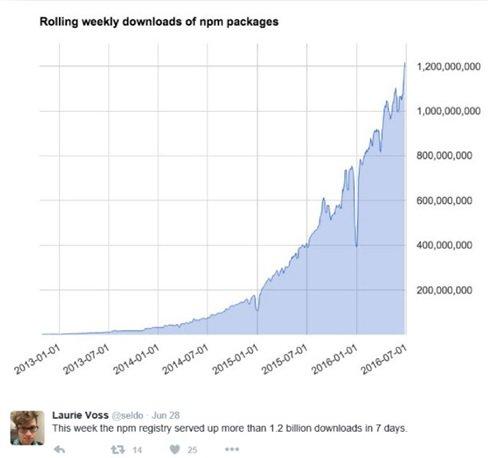Click the 200,000,000 y-axis label
The height and width of the screenshot is (458, 488).
click(444, 290)
